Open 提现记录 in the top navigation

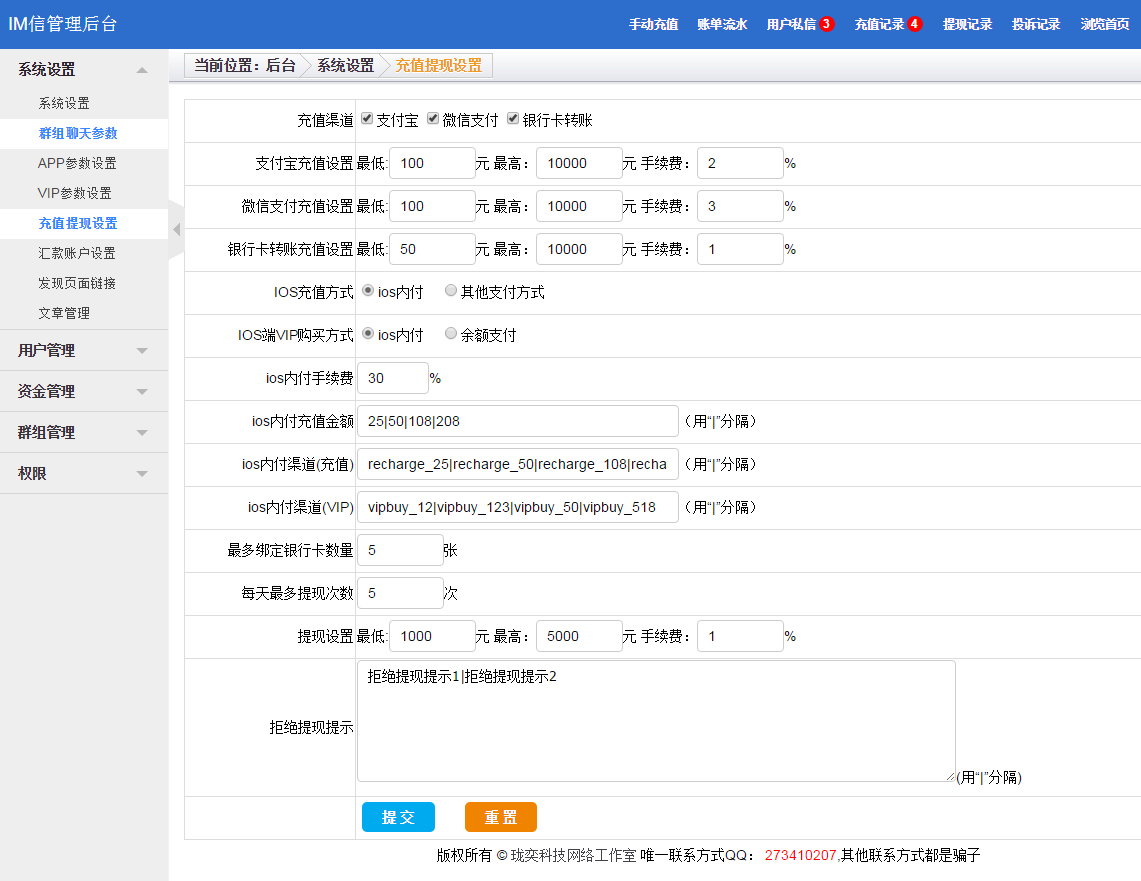tap(967, 24)
